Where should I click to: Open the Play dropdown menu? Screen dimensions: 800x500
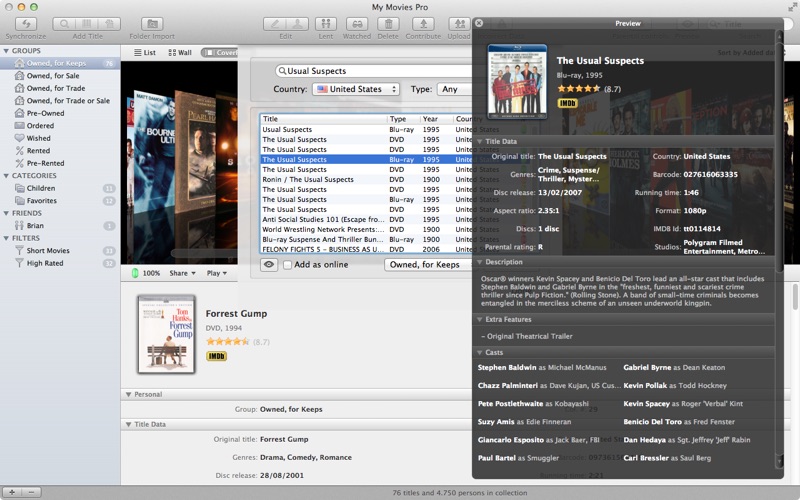point(216,273)
